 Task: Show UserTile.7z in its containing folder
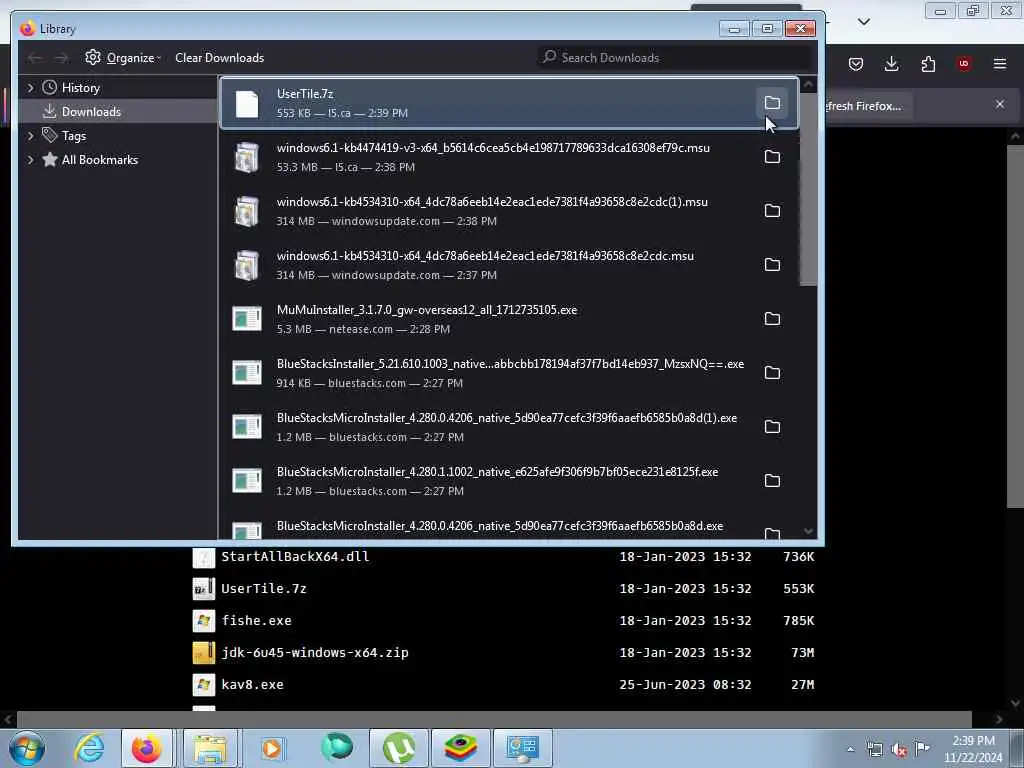772,103
